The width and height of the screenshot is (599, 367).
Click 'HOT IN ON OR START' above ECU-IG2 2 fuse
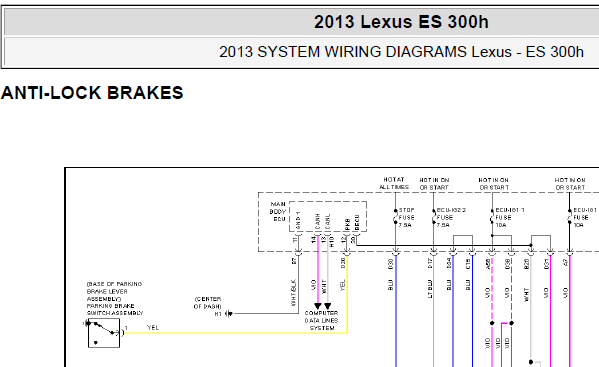(434, 184)
